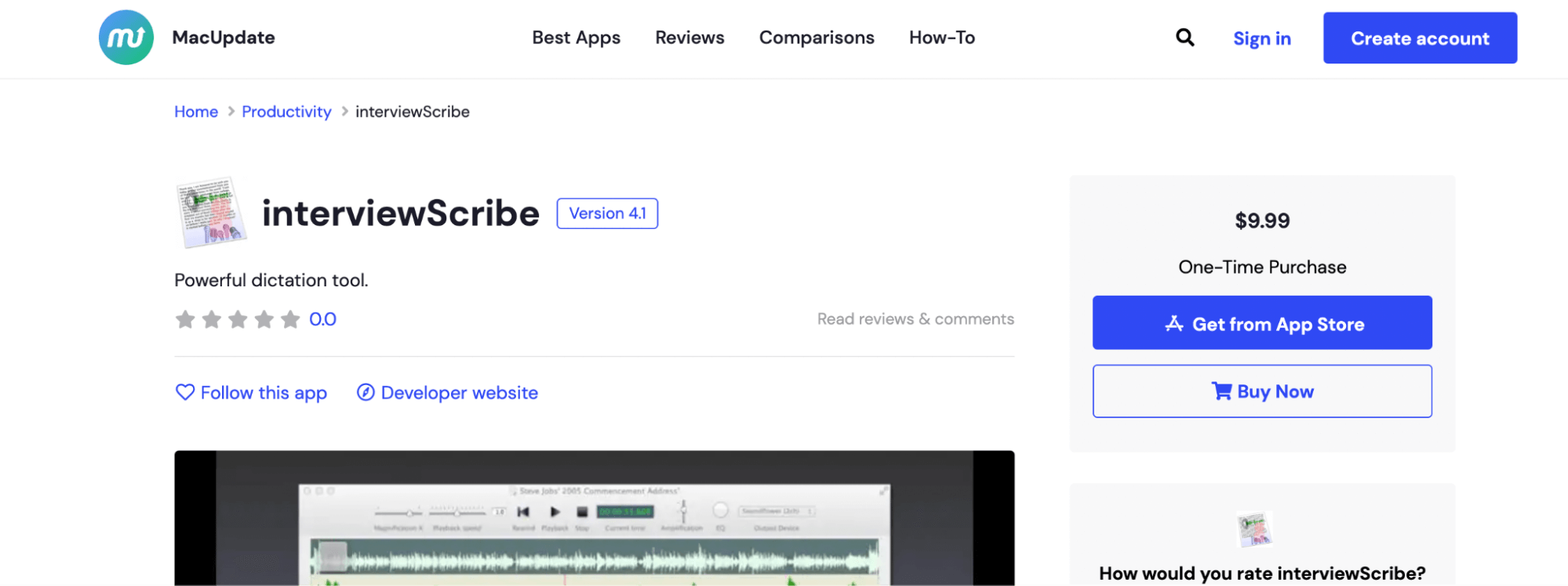Click small interviewScribe icon in rating card
1568x586 pixels.
click(x=1254, y=529)
